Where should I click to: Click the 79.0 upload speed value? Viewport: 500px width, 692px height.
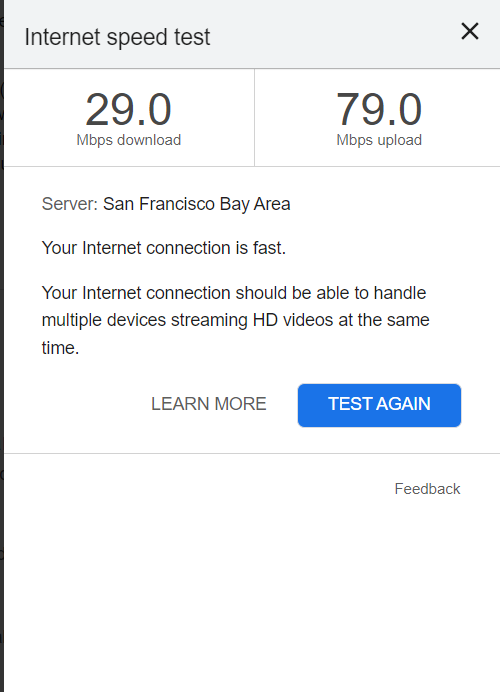tap(379, 109)
